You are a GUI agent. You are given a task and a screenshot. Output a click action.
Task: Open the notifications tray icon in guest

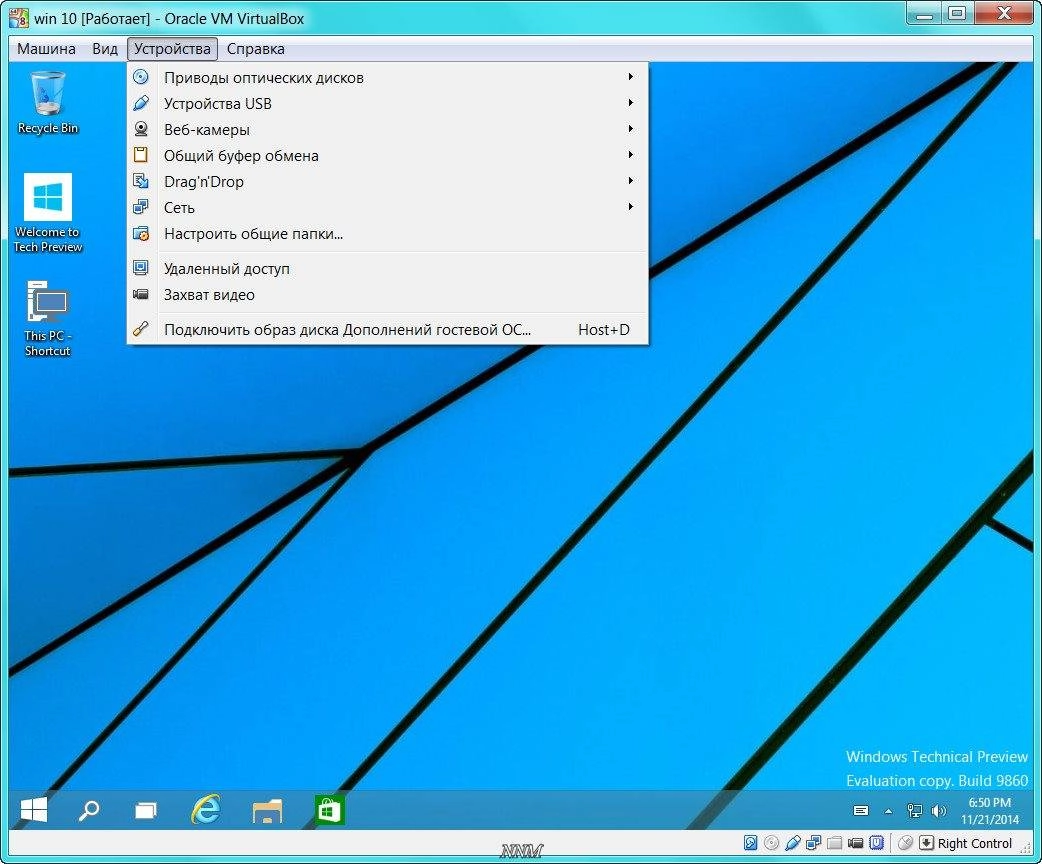pos(861,810)
